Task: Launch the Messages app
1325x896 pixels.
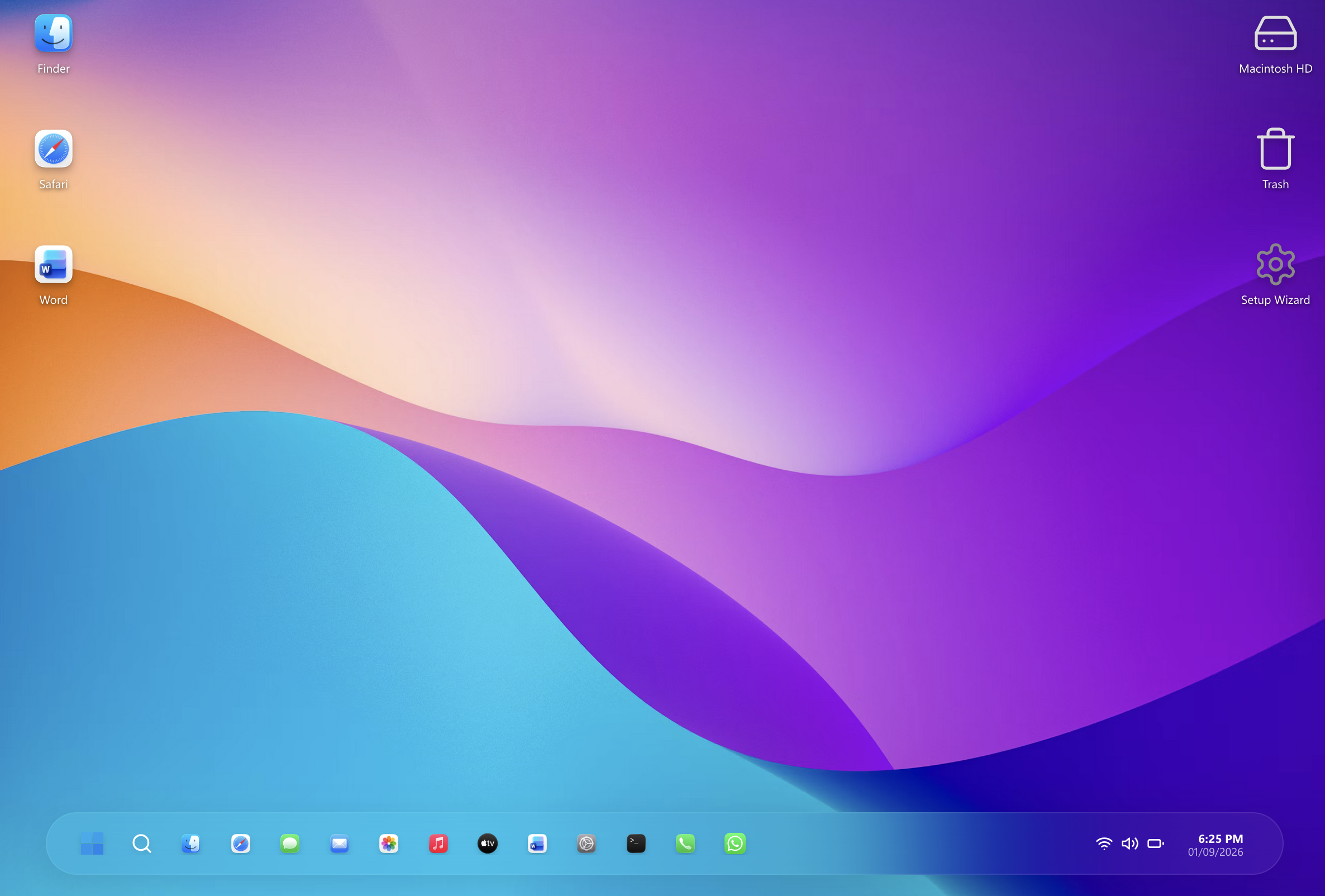Action: point(289,844)
